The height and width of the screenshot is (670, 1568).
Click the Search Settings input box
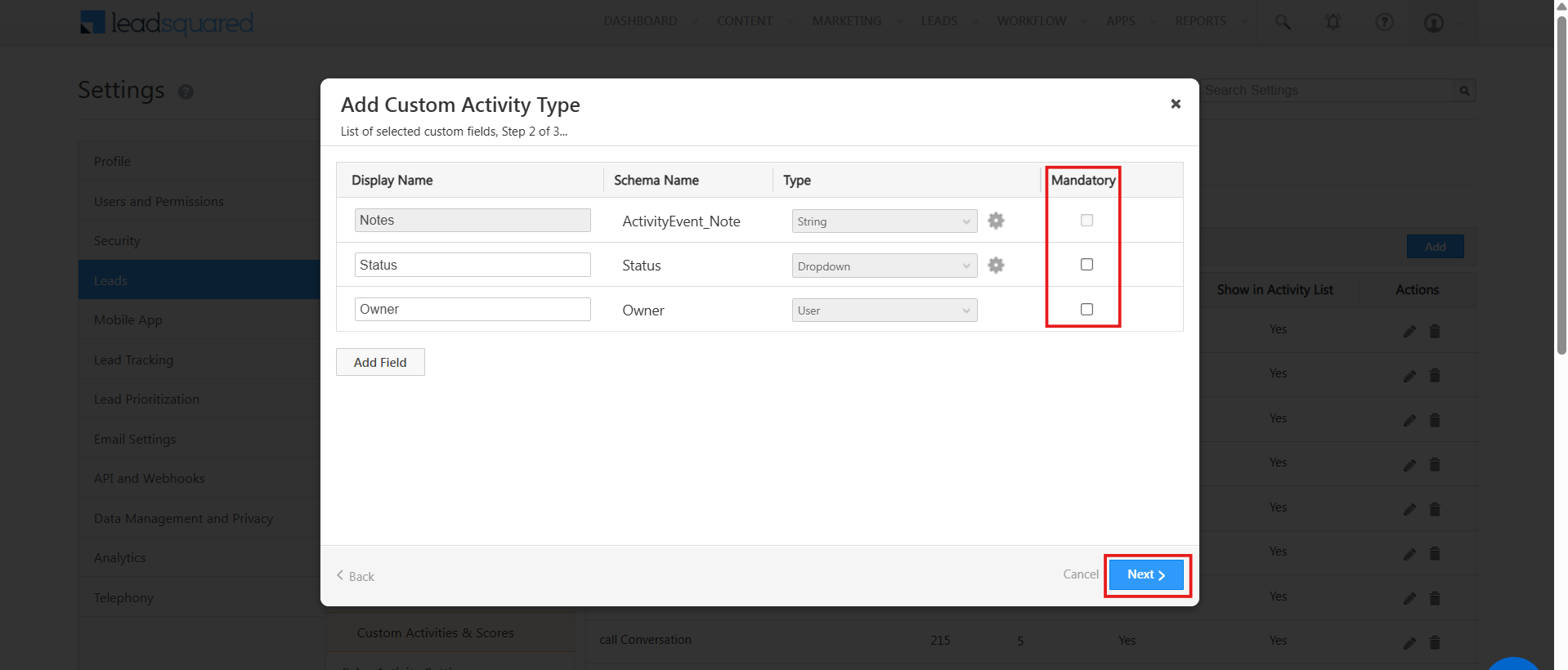point(1327,91)
